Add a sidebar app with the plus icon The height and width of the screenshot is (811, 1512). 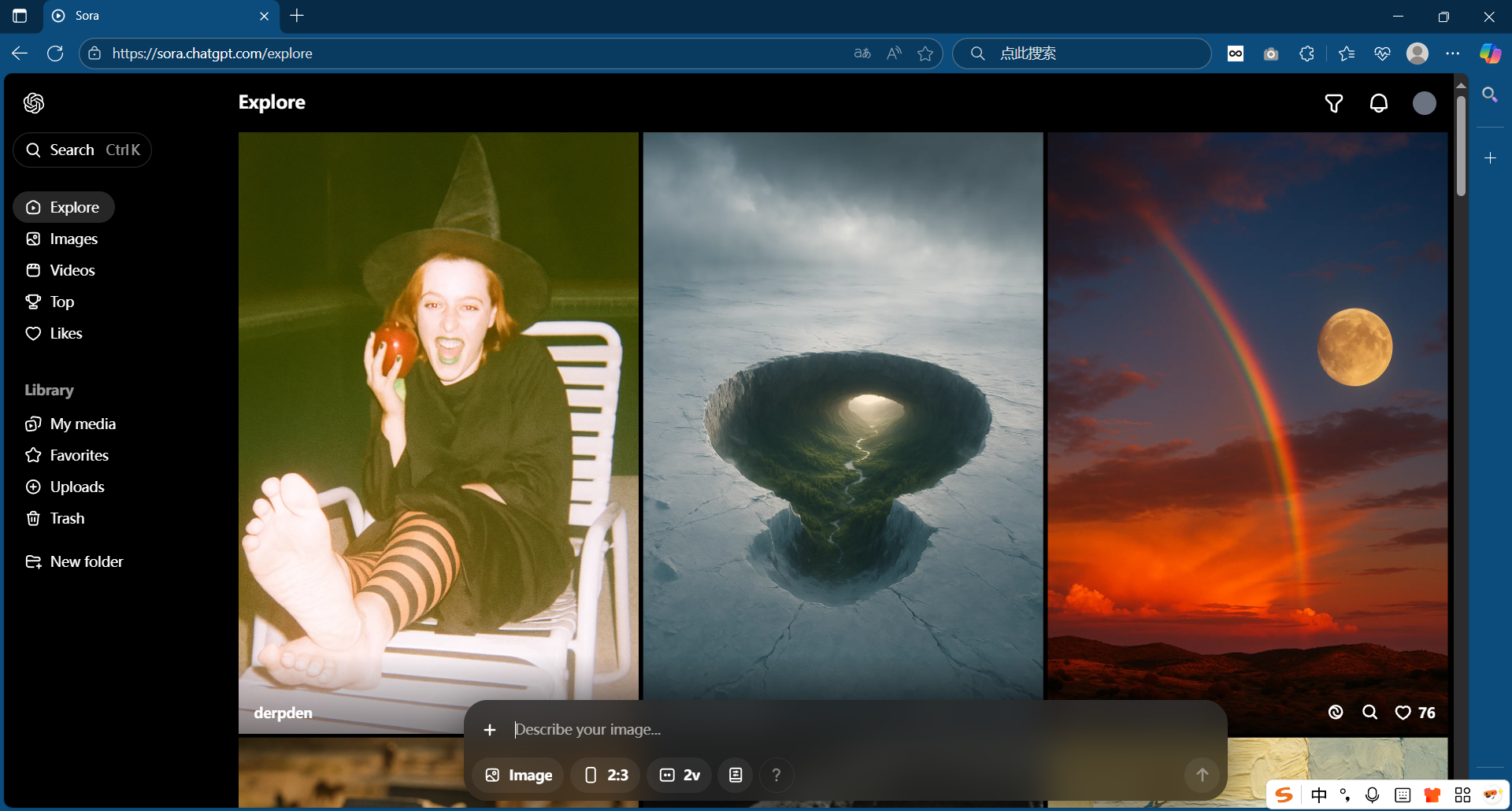(1490, 158)
